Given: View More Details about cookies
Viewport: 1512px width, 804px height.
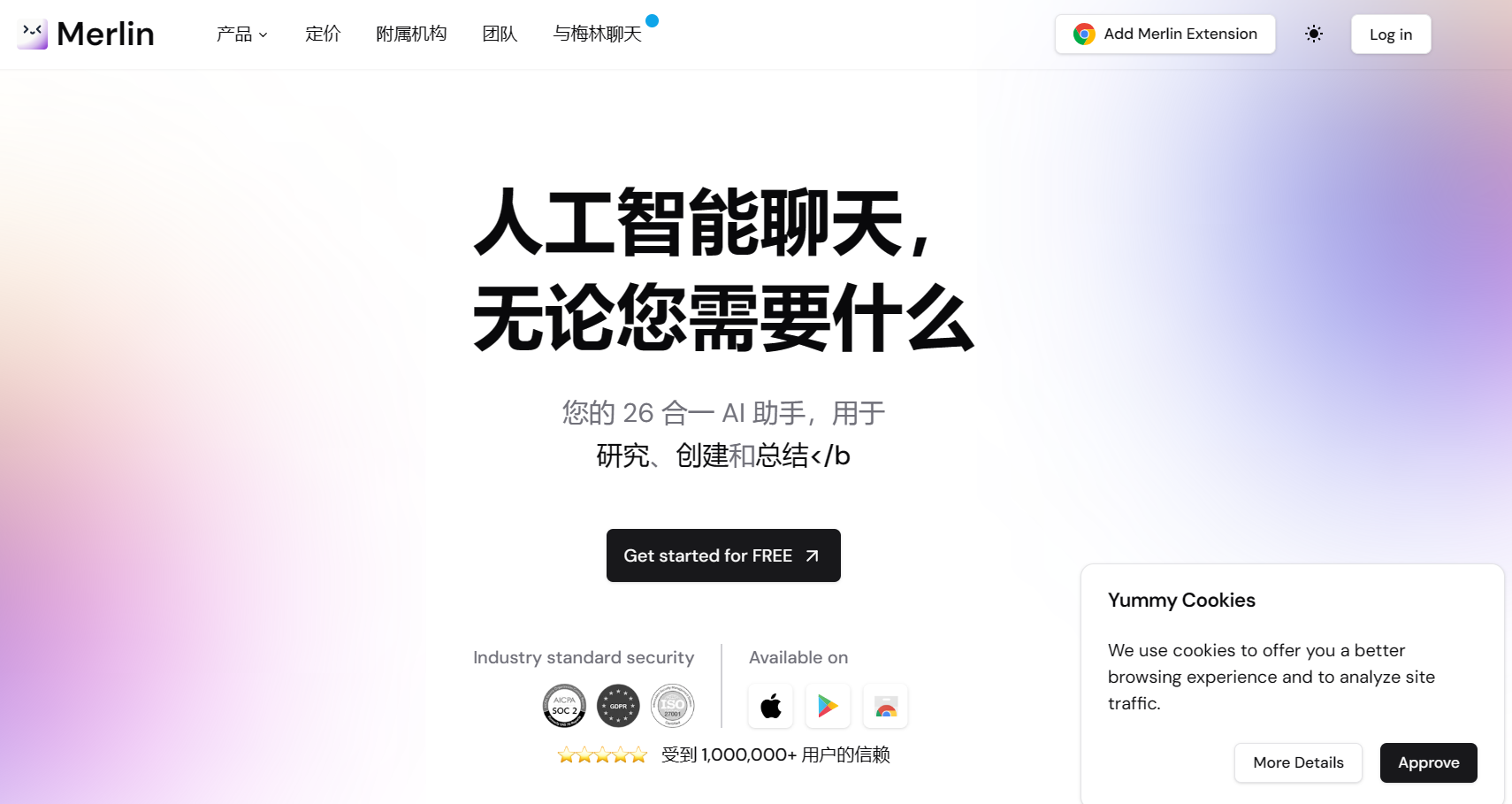Looking at the screenshot, I should tap(1298, 762).
